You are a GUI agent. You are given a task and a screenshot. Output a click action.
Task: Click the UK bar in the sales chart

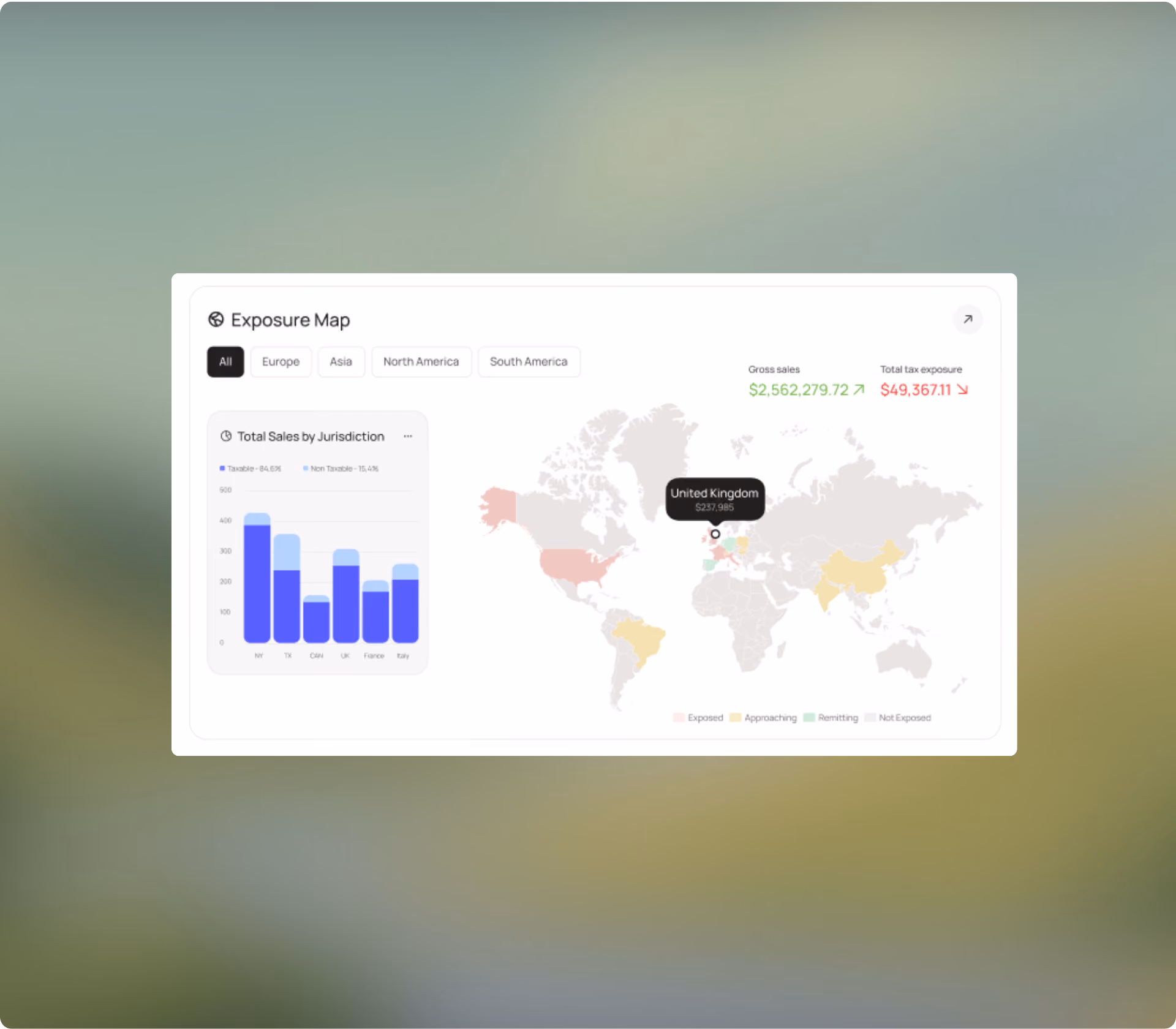[x=345, y=596]
